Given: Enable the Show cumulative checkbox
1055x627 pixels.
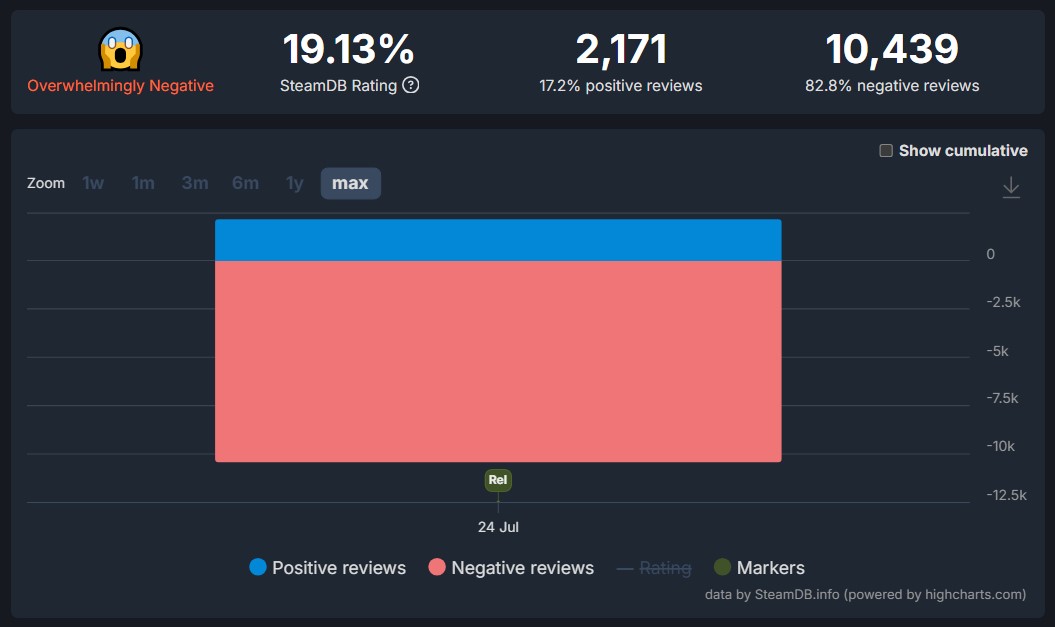Looking at the screenshot, I should 884,150.
